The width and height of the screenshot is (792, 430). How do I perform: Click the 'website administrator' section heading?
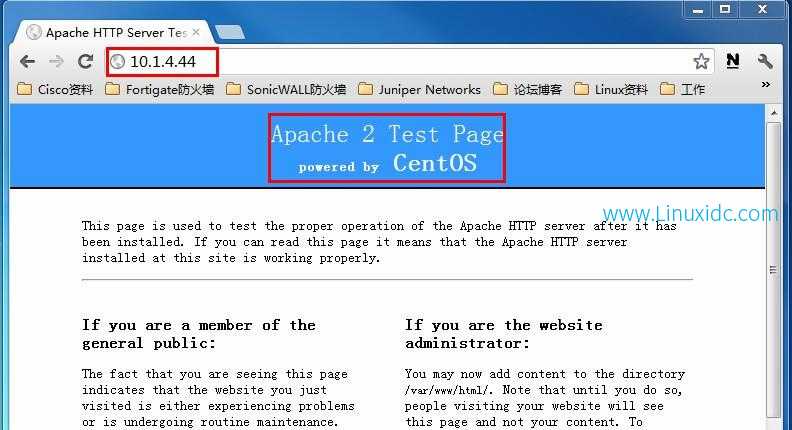[x=504, y=334]
